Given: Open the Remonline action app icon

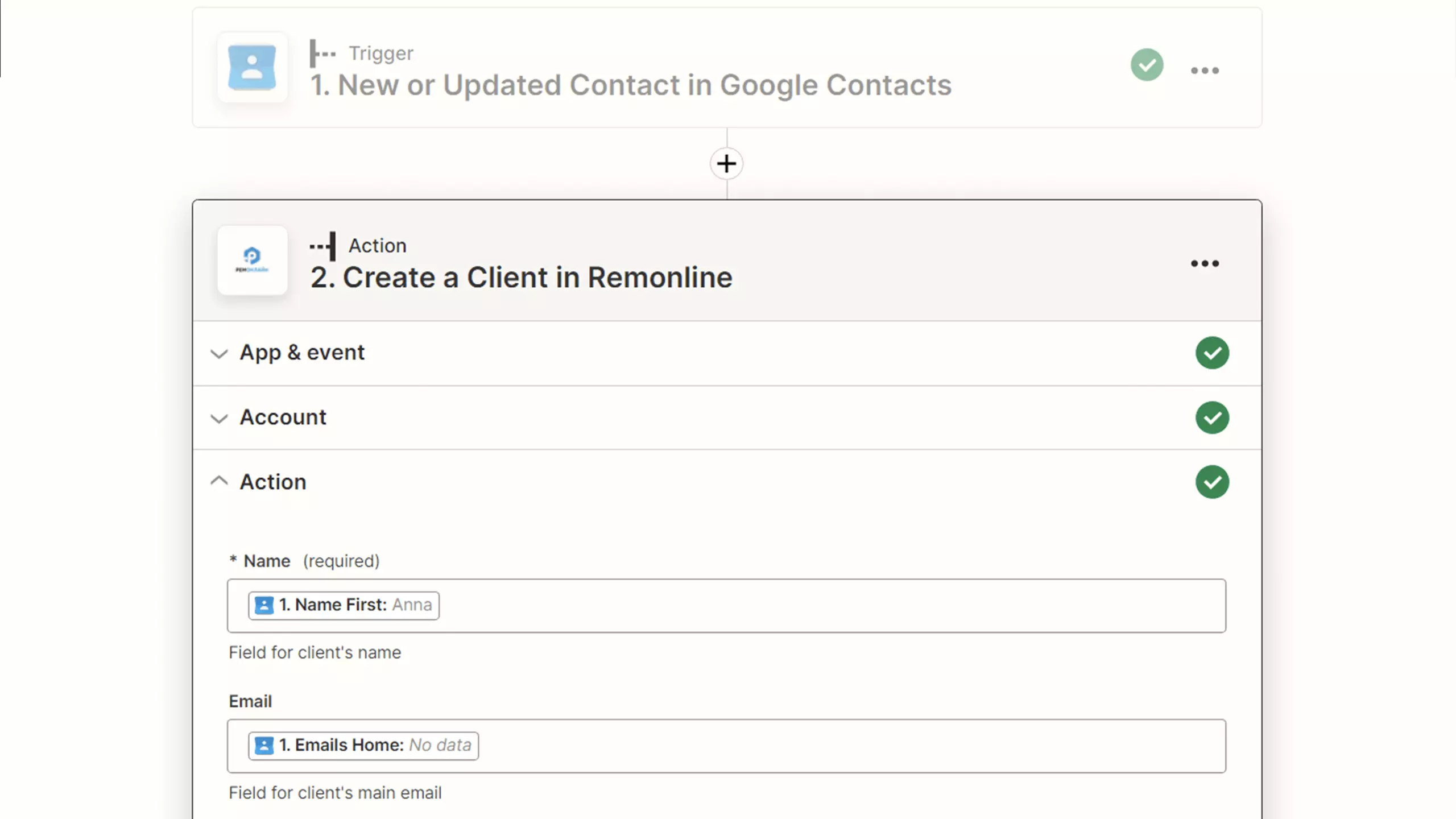Looking at the screenshot, I should click(252, 260).
